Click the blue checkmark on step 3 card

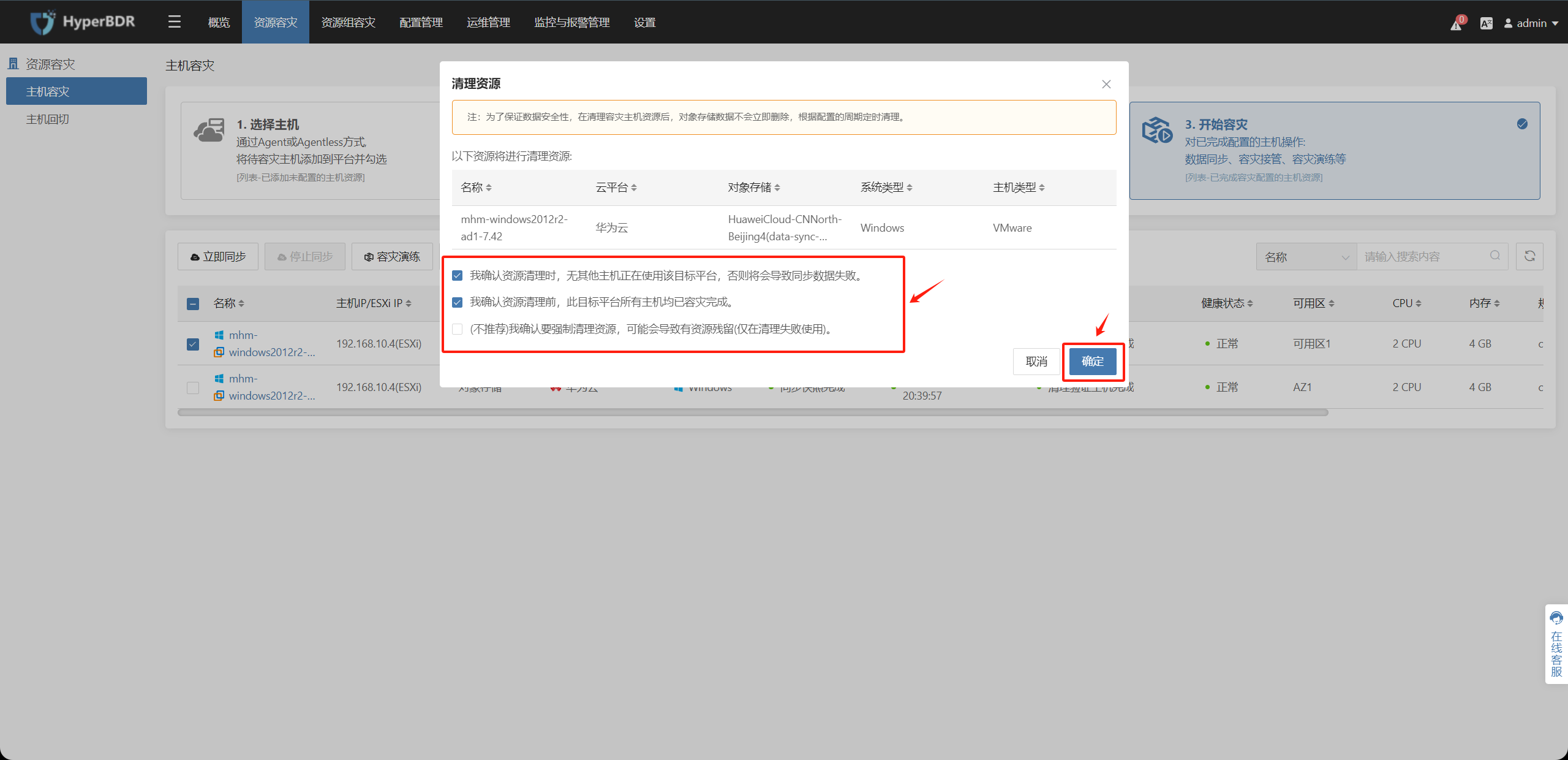pyautogui.click(x=1522, y=124)
